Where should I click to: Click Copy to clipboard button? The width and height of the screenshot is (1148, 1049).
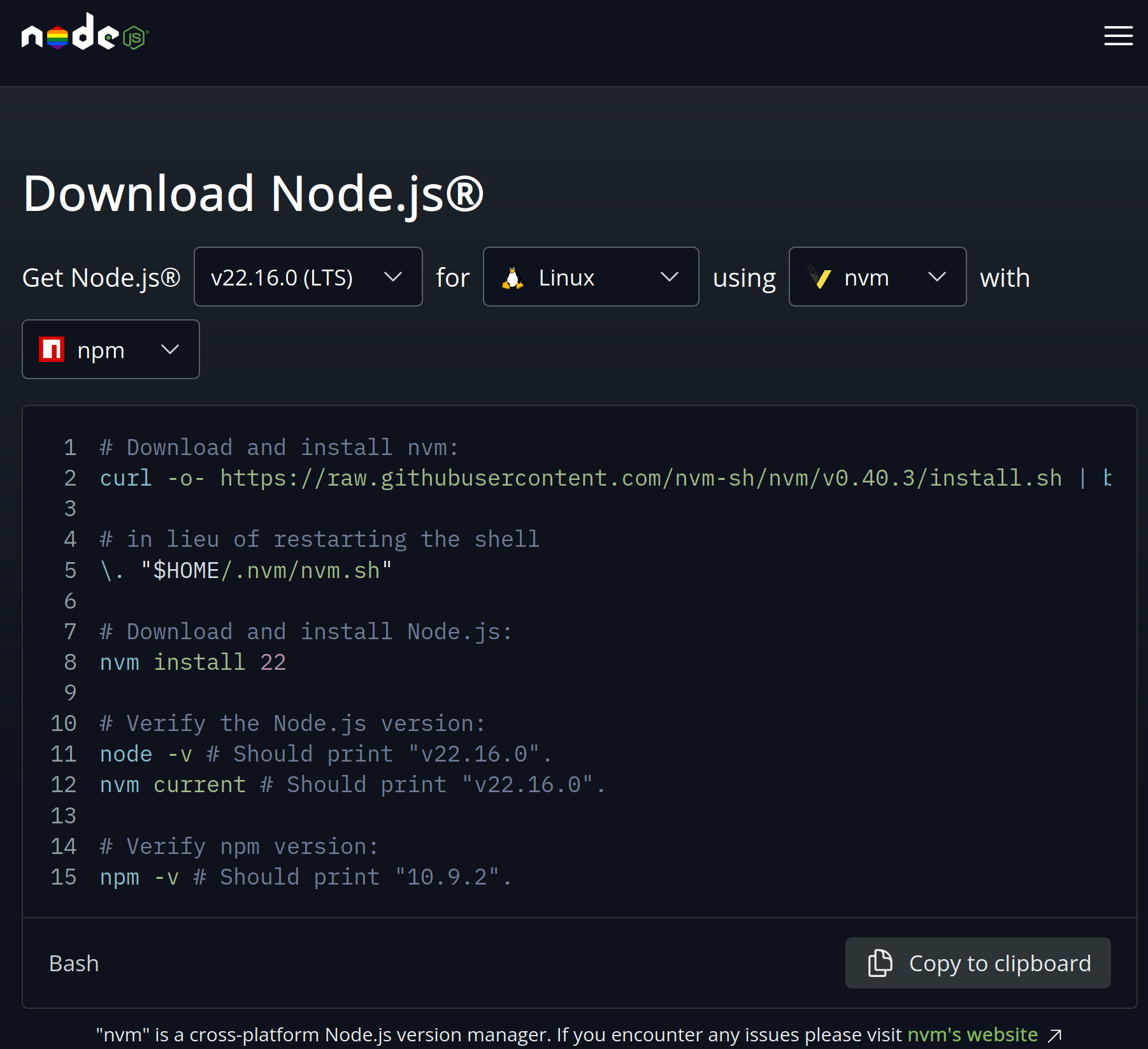[x=977, y=963]
